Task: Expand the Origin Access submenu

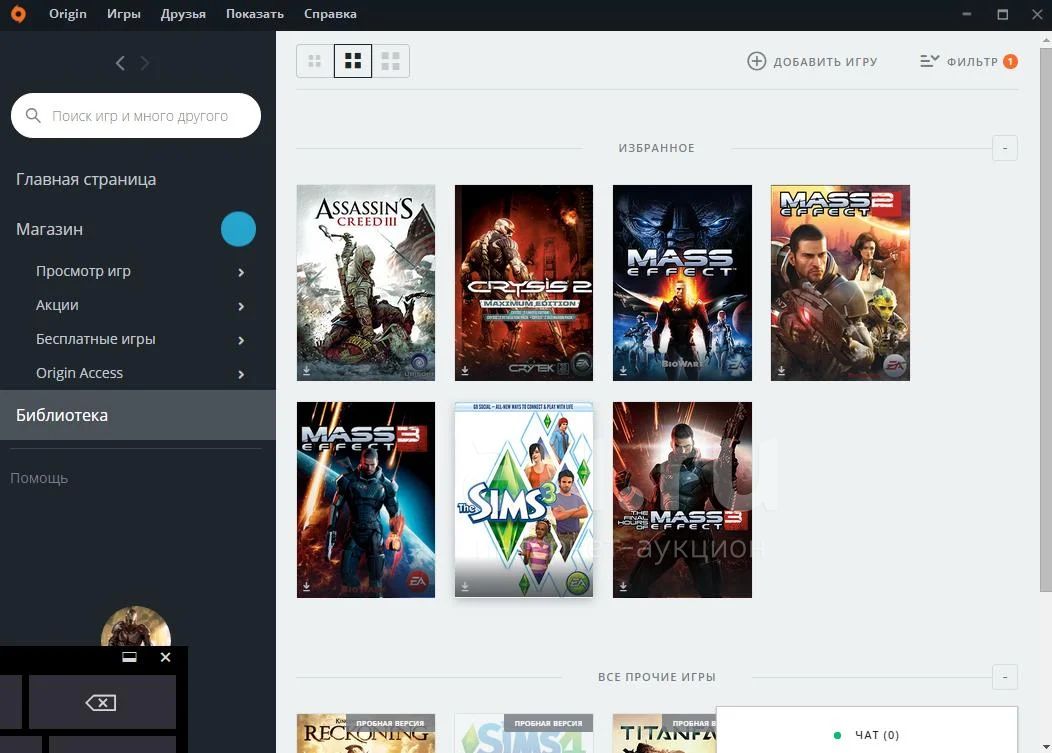Action: coord(241,374)
